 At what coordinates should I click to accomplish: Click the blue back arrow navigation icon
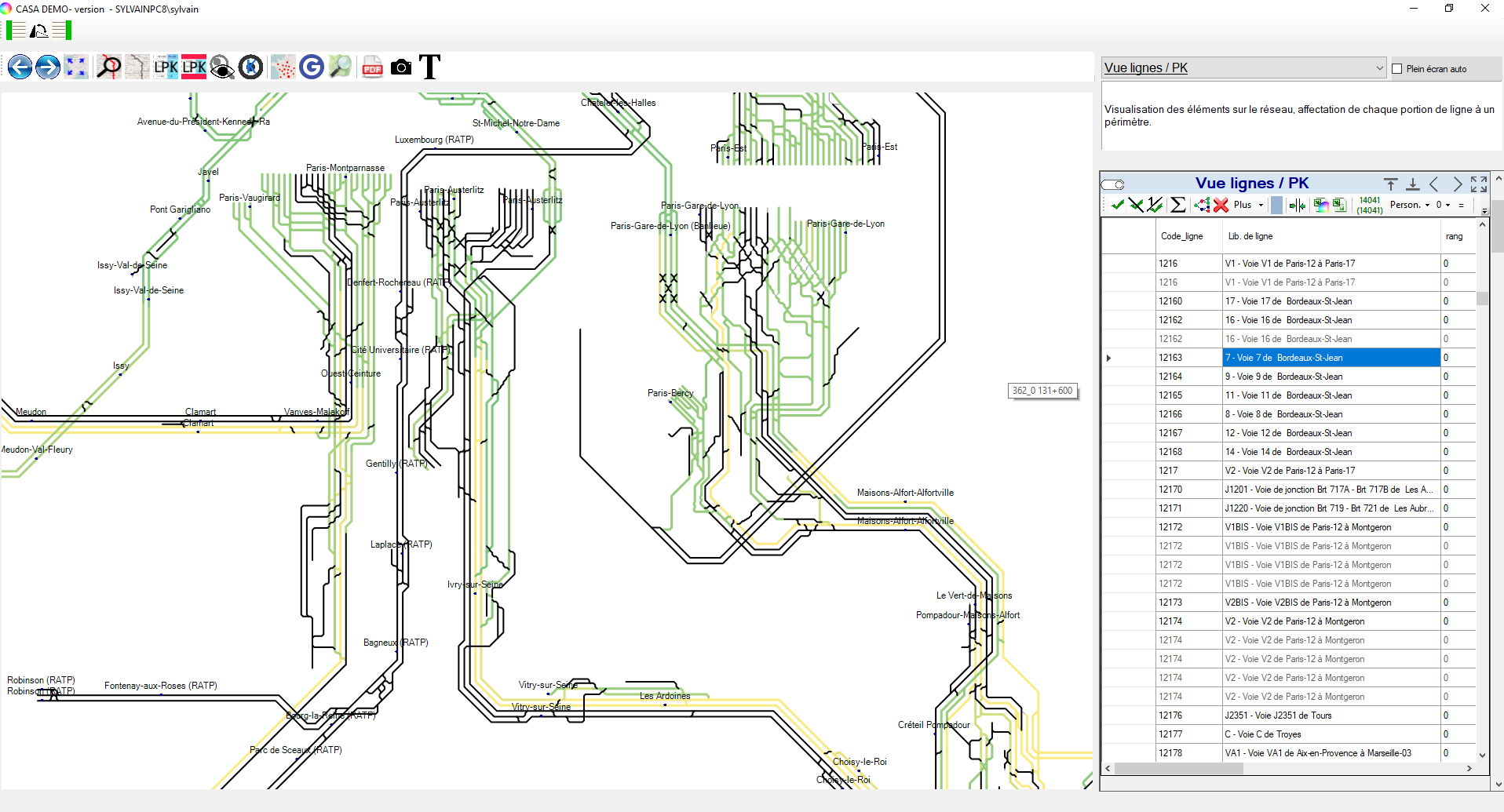point(20,67)
